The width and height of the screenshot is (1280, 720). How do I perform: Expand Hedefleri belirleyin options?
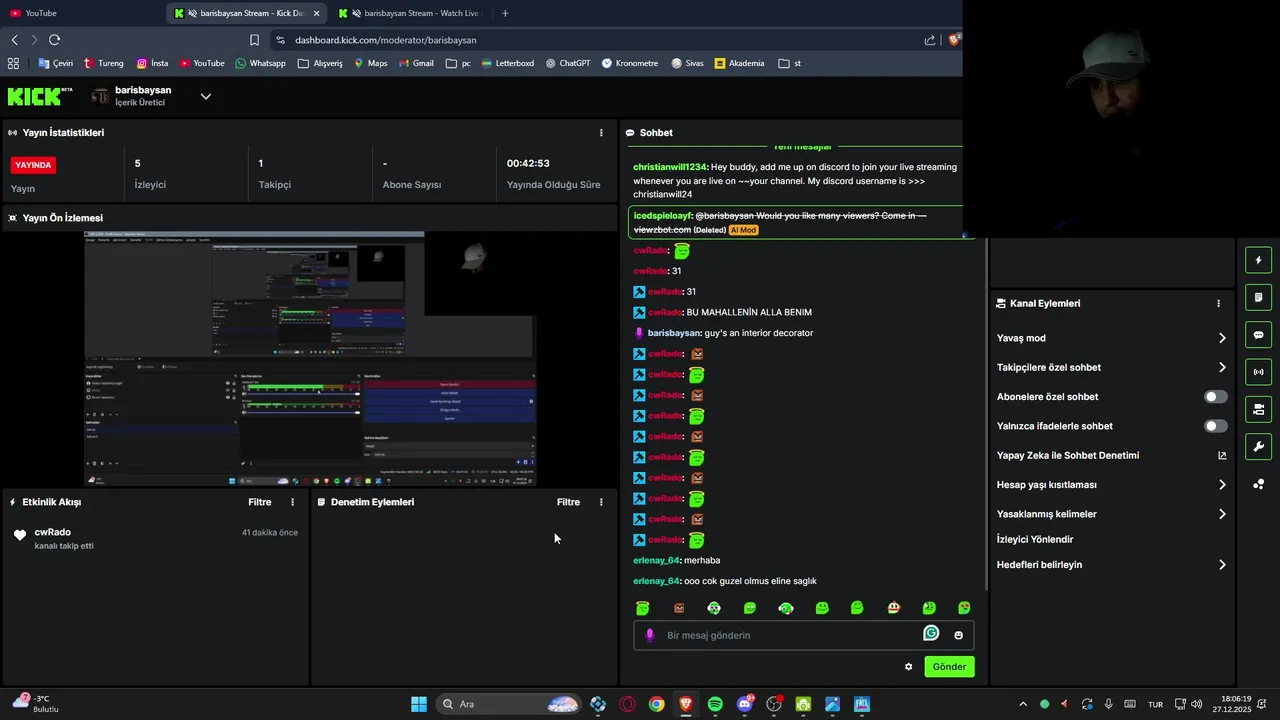click(x=1222, y=565)
